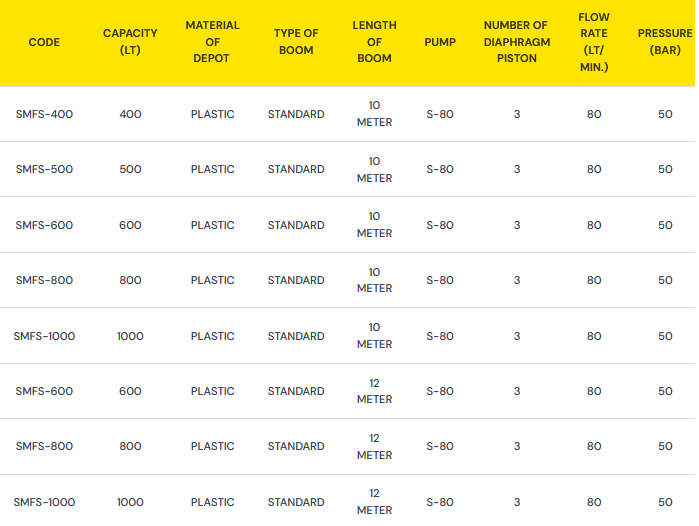Select the LENGTH OF BOOM header
This screenshot has height=526, width=699.
pos(374,42)
